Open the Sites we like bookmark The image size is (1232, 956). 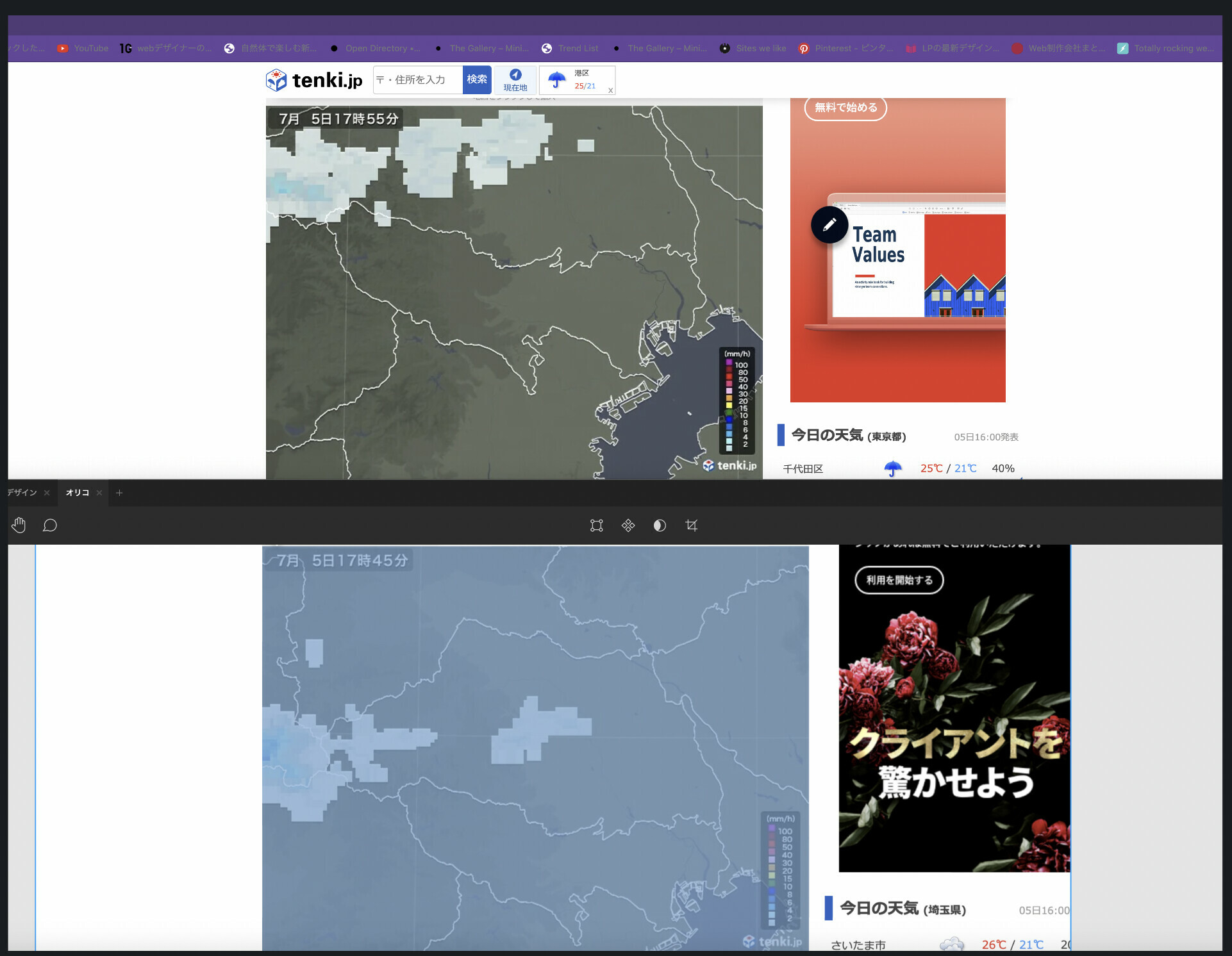point(753,48)
